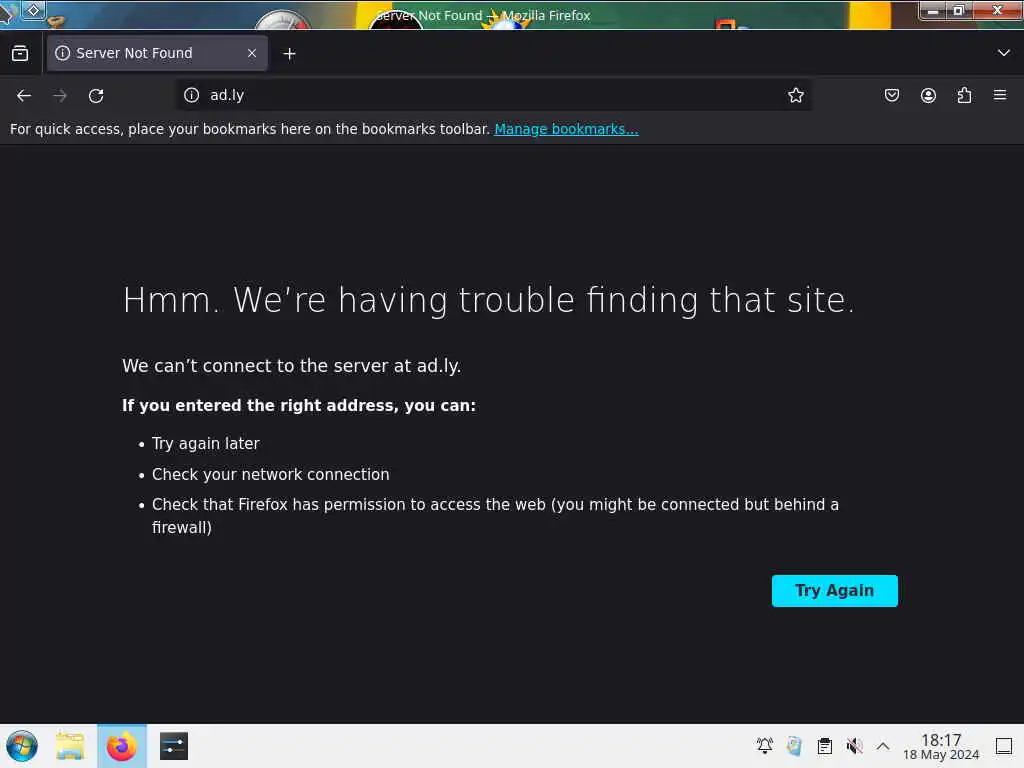Expand hidden system tray icons arrow
This screenshot has height=768, width=1024.
tap(883, 746)
